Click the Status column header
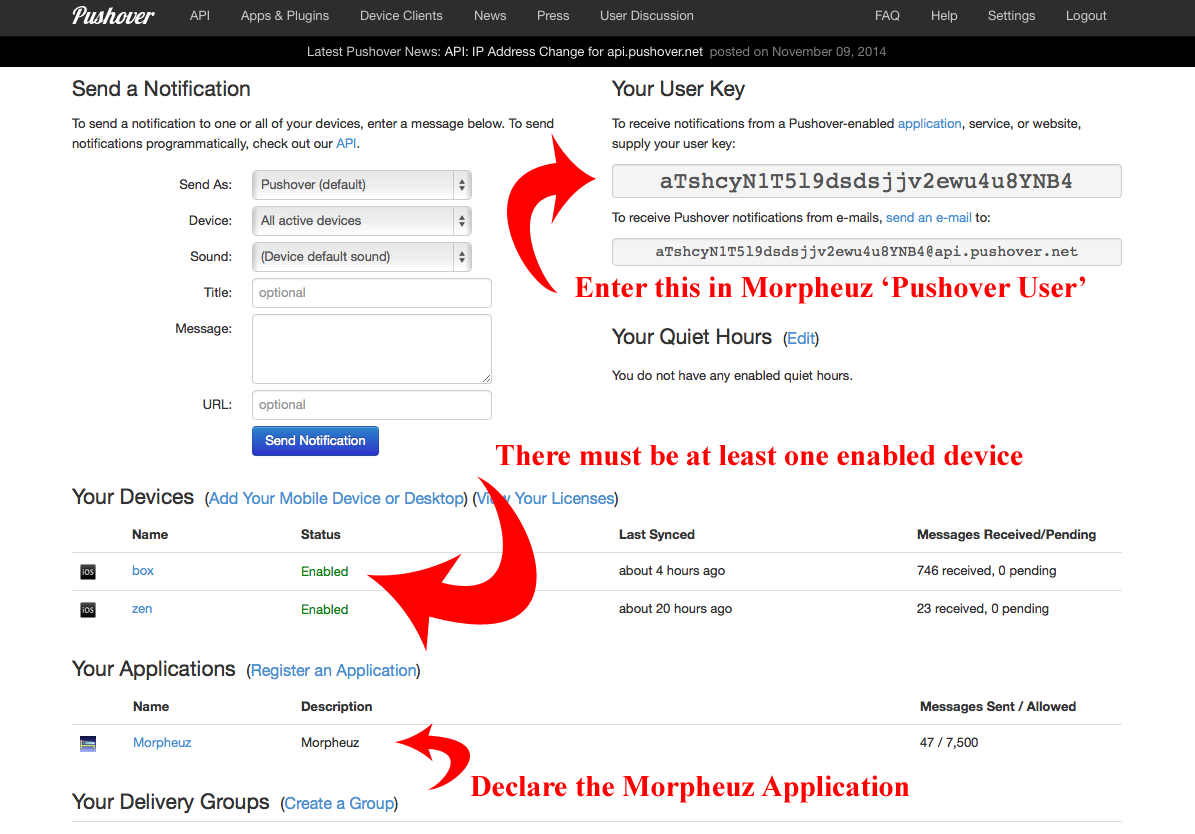Screen dimensions: 1195x834 tap(321, 534)
